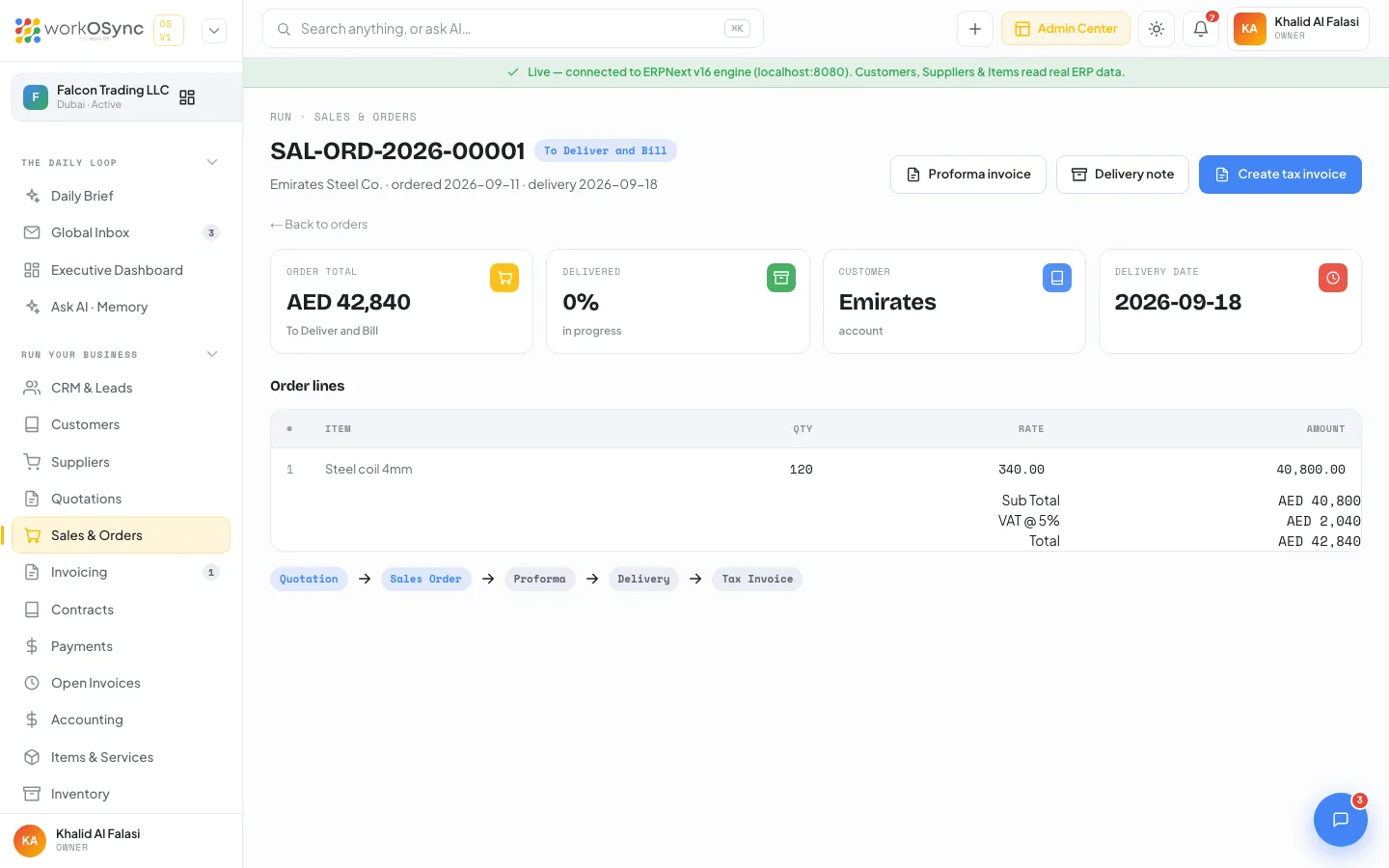Go back to orders link
This screenshot has height=868, width=1389.
pos(319,225)
